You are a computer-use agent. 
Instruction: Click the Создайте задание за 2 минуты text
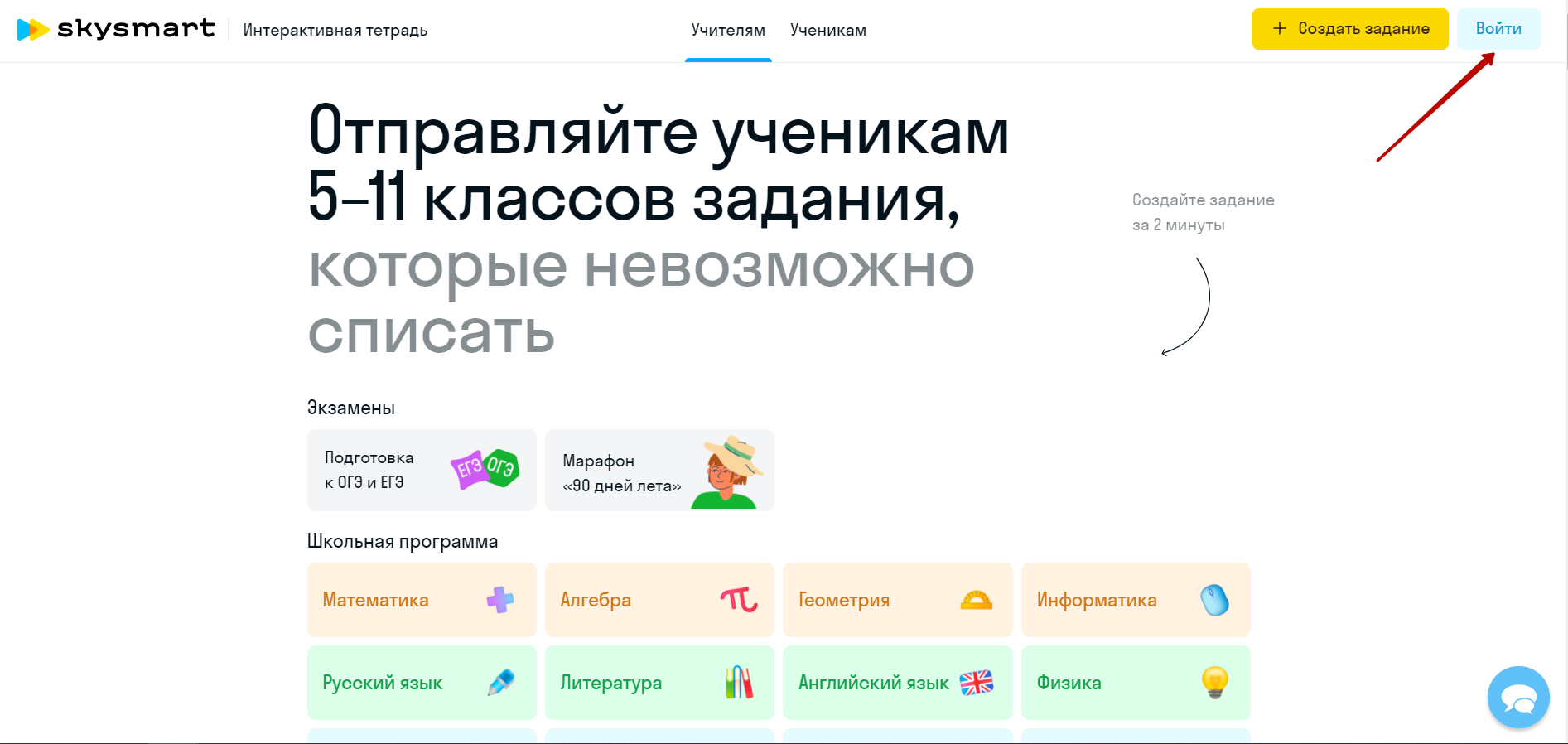(1203, 212)
